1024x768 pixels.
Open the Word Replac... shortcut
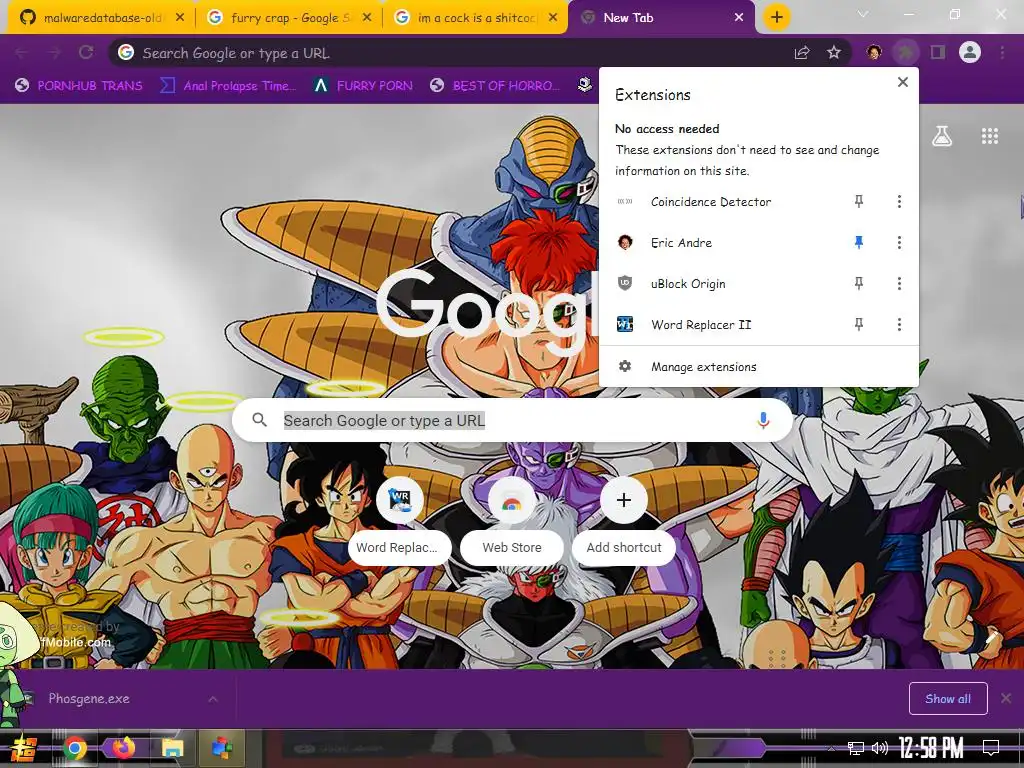(x=400, y=519)
